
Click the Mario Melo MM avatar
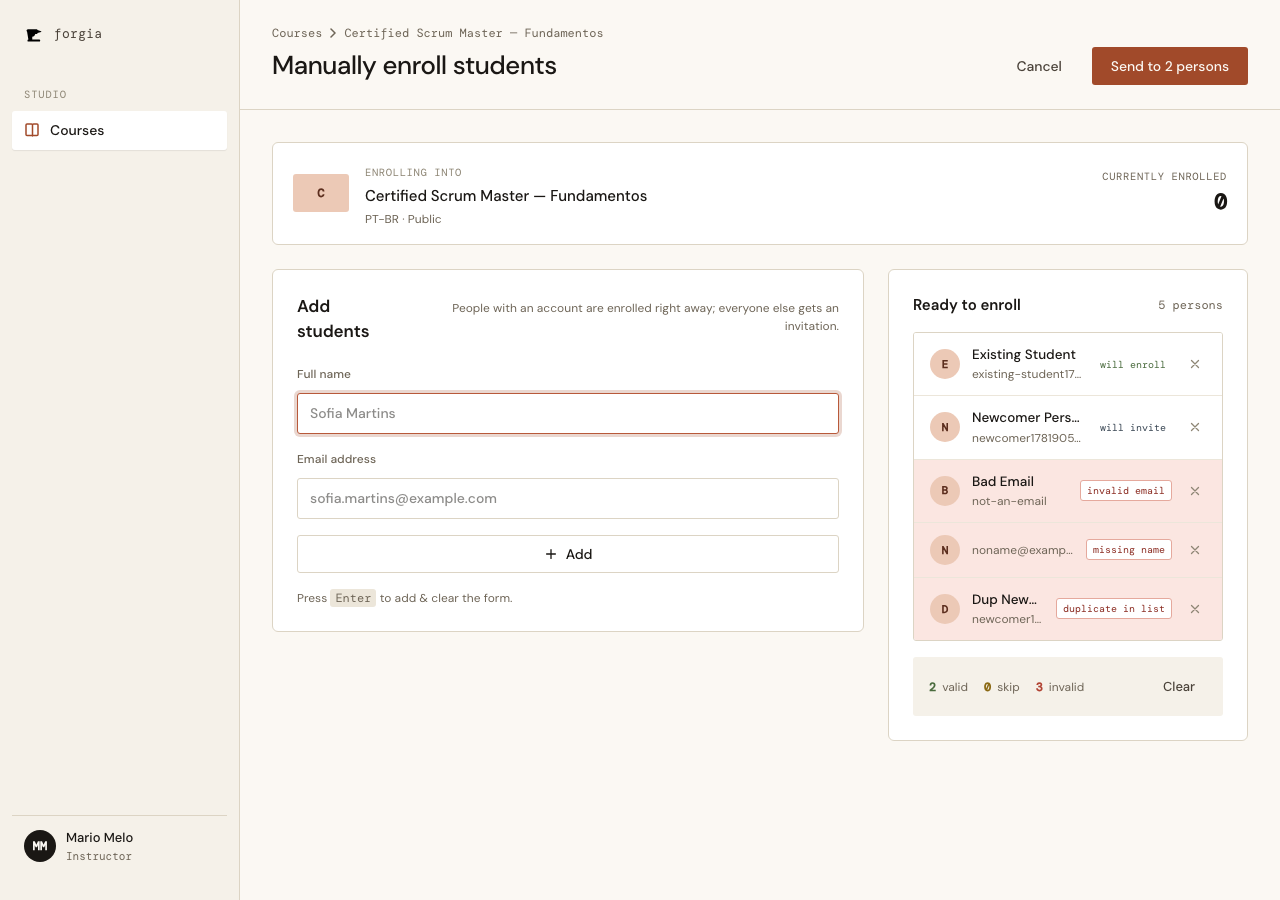pos(40,846)
